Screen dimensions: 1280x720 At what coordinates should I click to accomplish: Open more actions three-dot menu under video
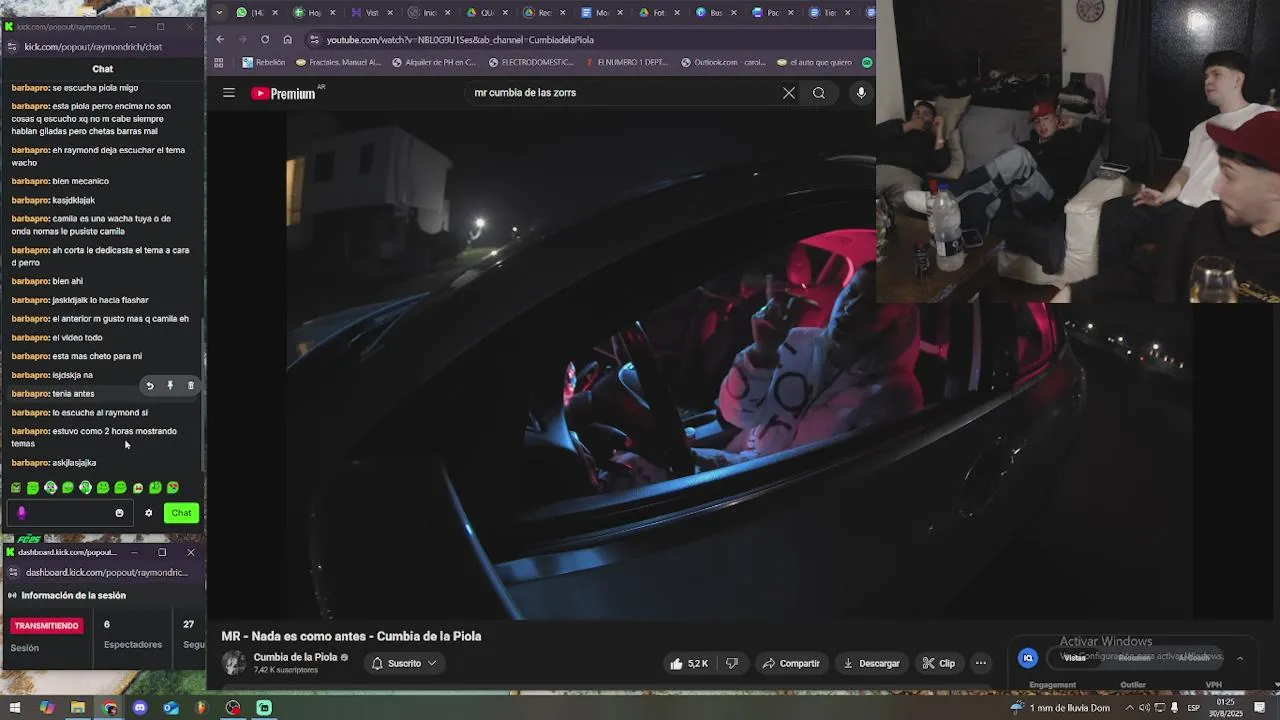[981, 663]
